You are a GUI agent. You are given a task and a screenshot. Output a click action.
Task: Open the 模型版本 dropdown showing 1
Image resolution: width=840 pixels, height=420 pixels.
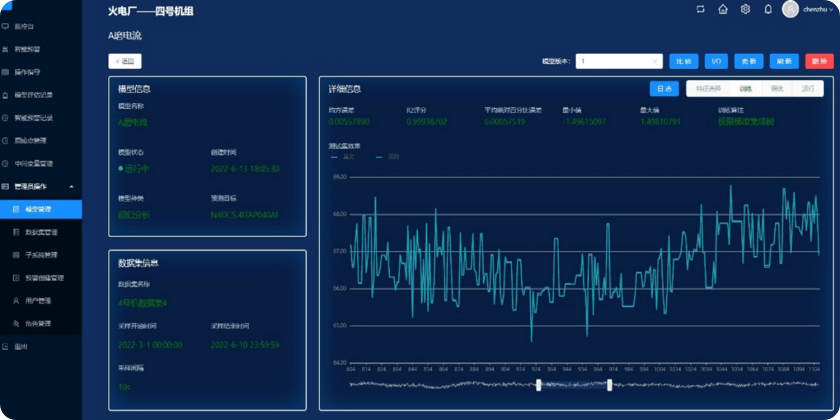pyautogui.click(x=619, y=62)
